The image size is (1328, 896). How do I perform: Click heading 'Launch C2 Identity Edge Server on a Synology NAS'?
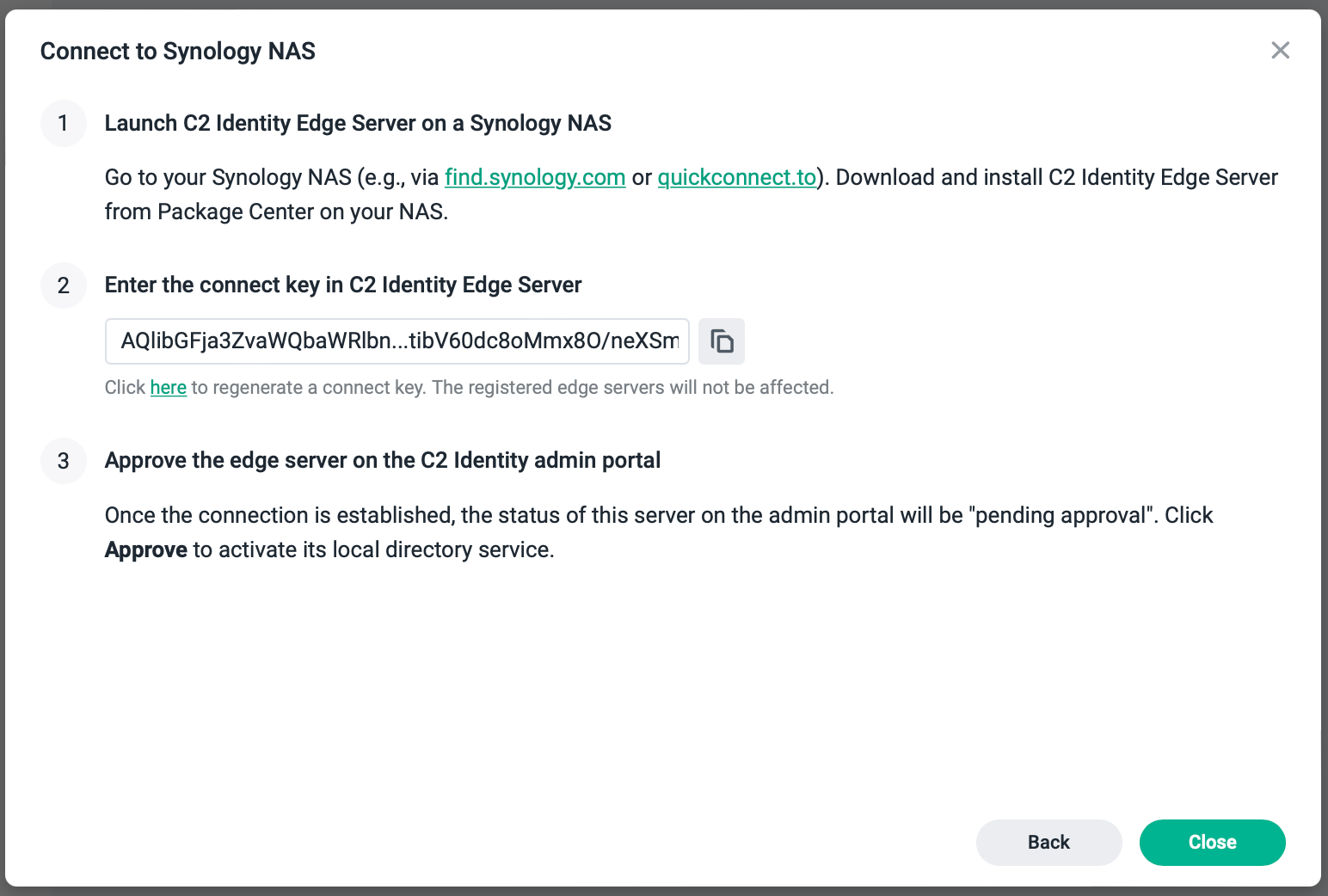tap(358, 123)
